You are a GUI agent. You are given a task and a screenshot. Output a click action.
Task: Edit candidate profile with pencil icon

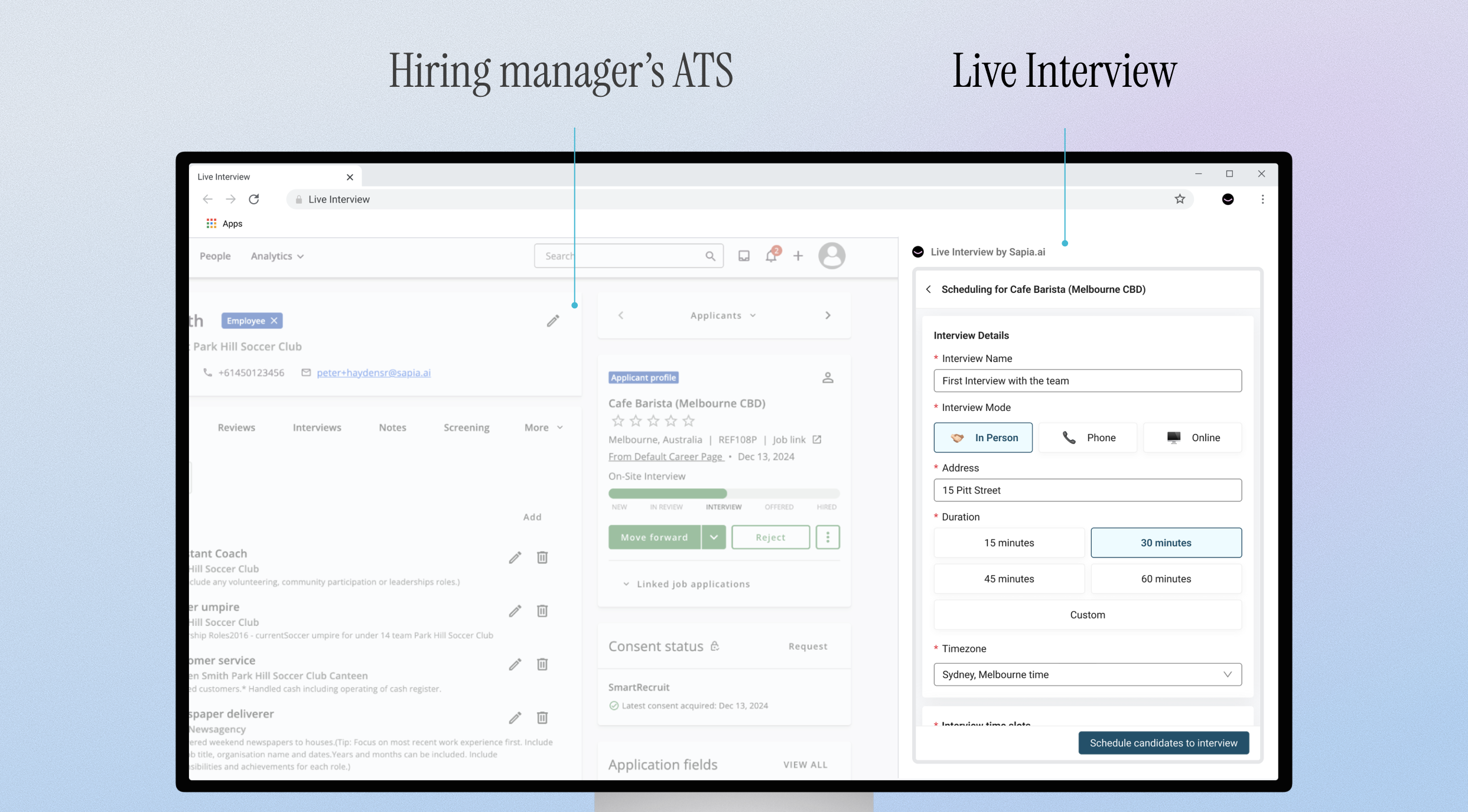(552, 321)
